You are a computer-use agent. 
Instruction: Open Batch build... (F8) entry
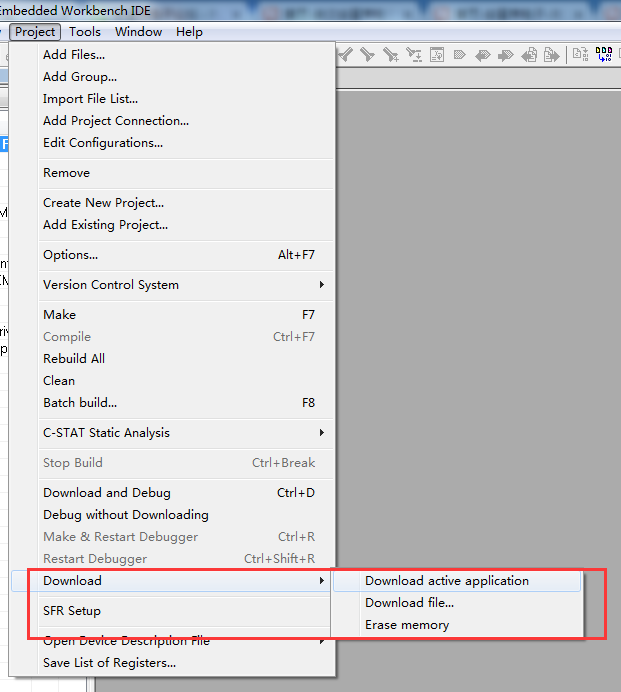pyautogui.click(x=172, y=403)
